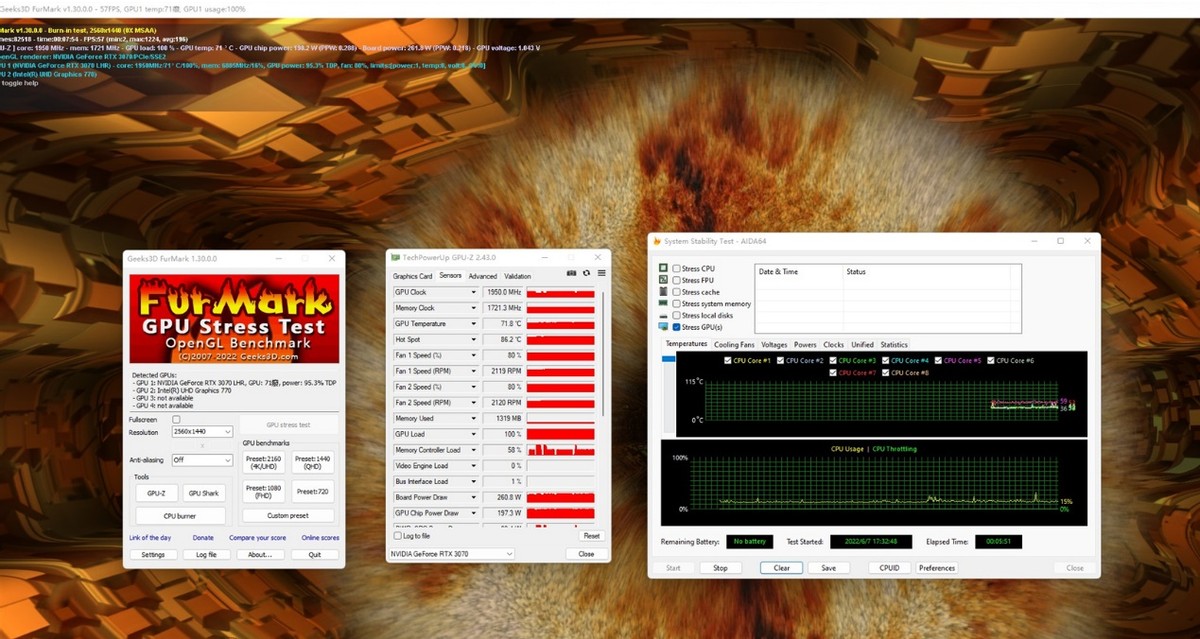The width and height of the screenshot is (1200, 639).
Task: Launch GPU Shark from FurMark tools
Action: [x=204, y=492]
